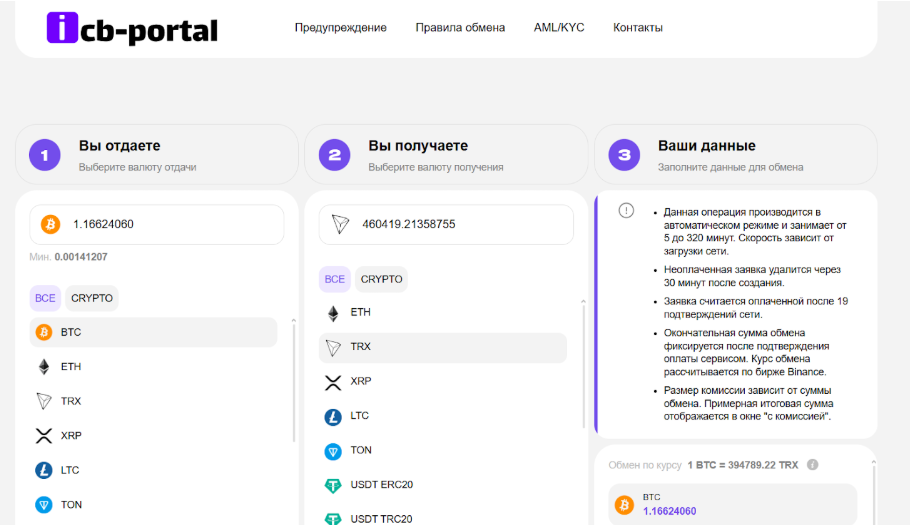Click XRP icon in give list

click(x=44, y=436)
